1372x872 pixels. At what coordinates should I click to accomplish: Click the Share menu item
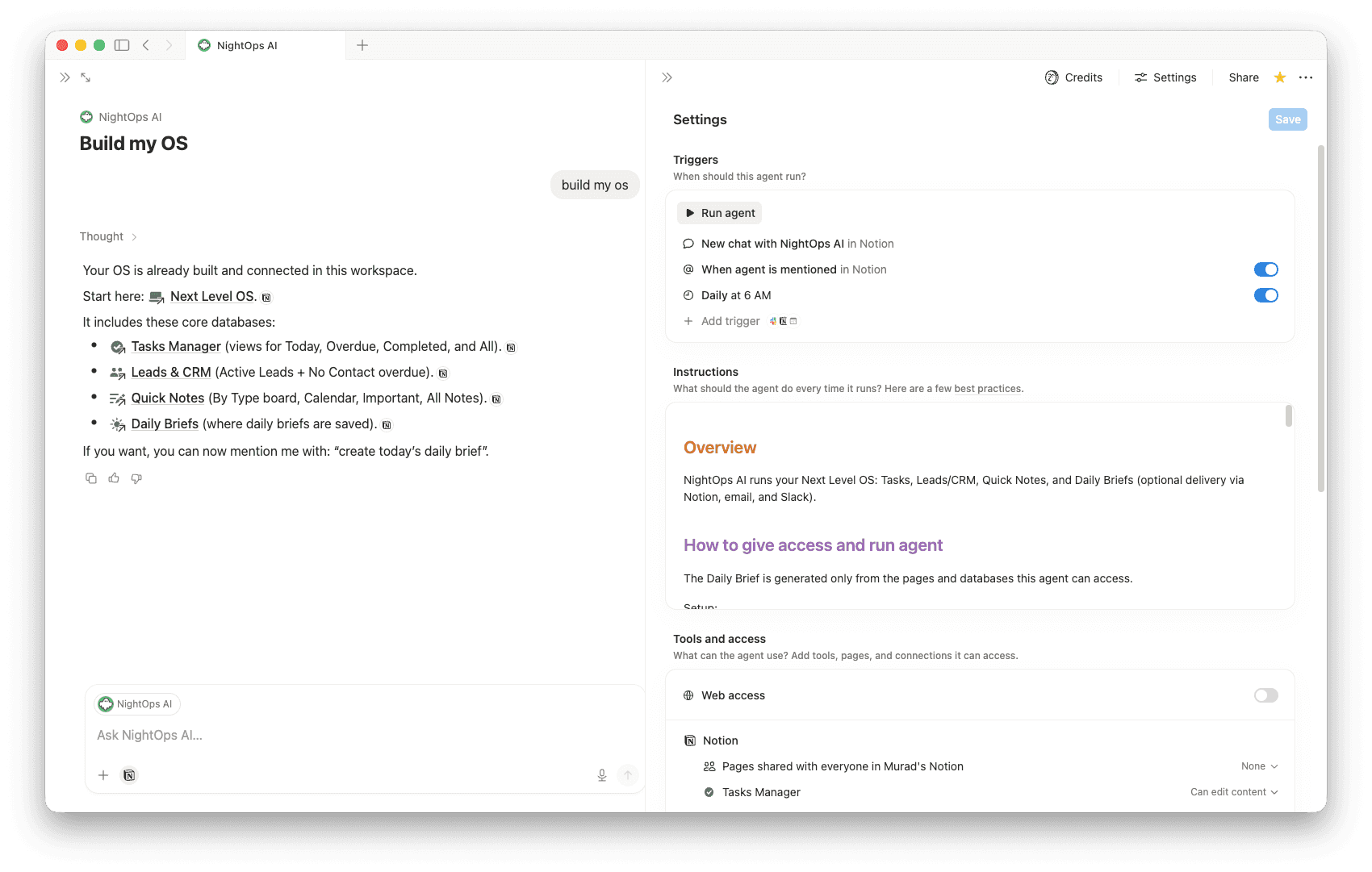pyautogui.click(x=1244, y=77)
